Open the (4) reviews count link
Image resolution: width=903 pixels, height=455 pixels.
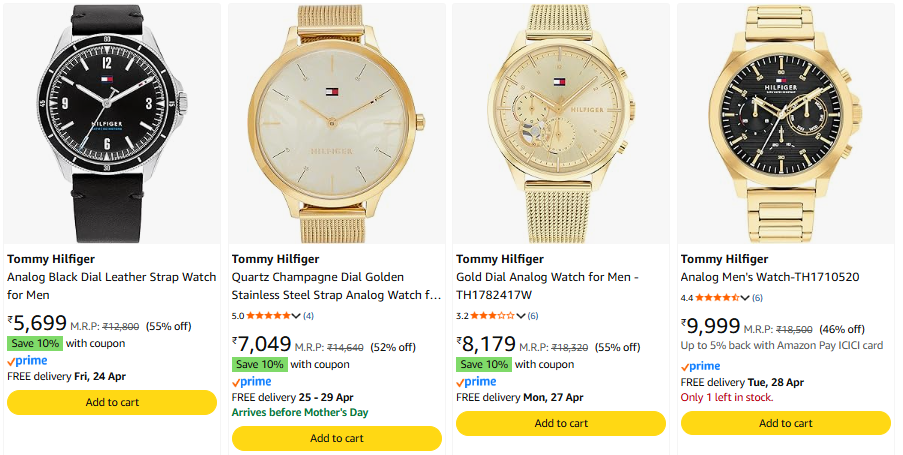pos(308,316)
